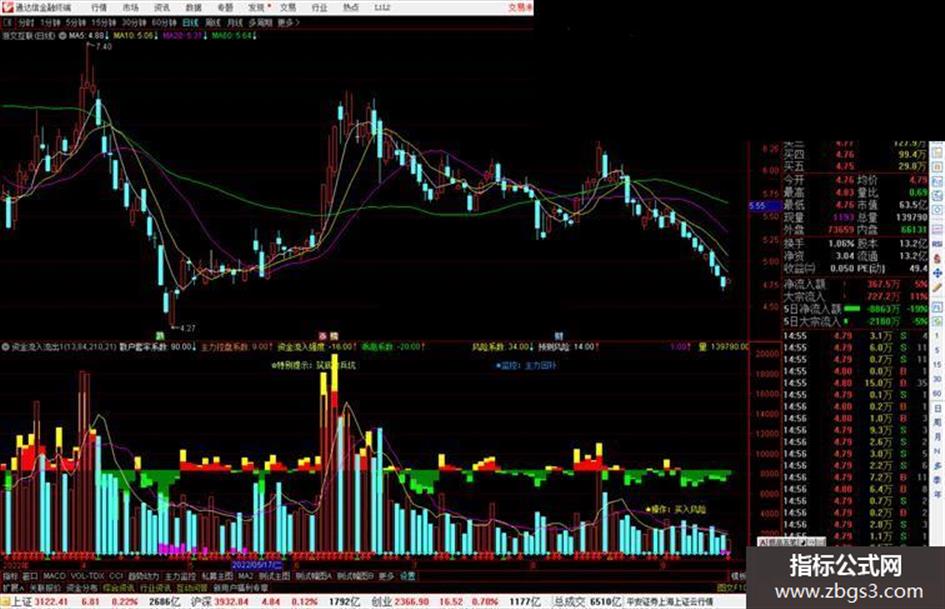
Task: Open the 行情 menu
Action: click(99, 7)
